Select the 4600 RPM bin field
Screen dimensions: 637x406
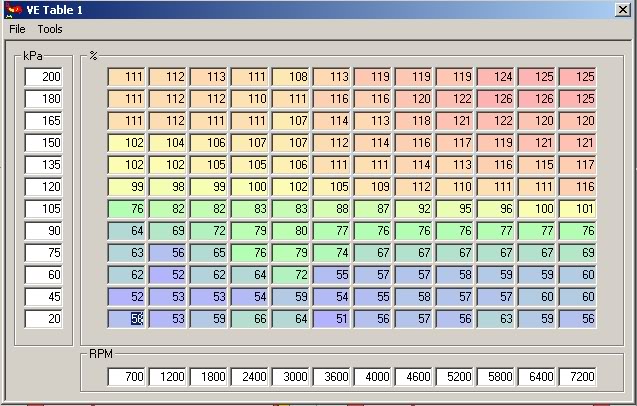tap(414, 376)
